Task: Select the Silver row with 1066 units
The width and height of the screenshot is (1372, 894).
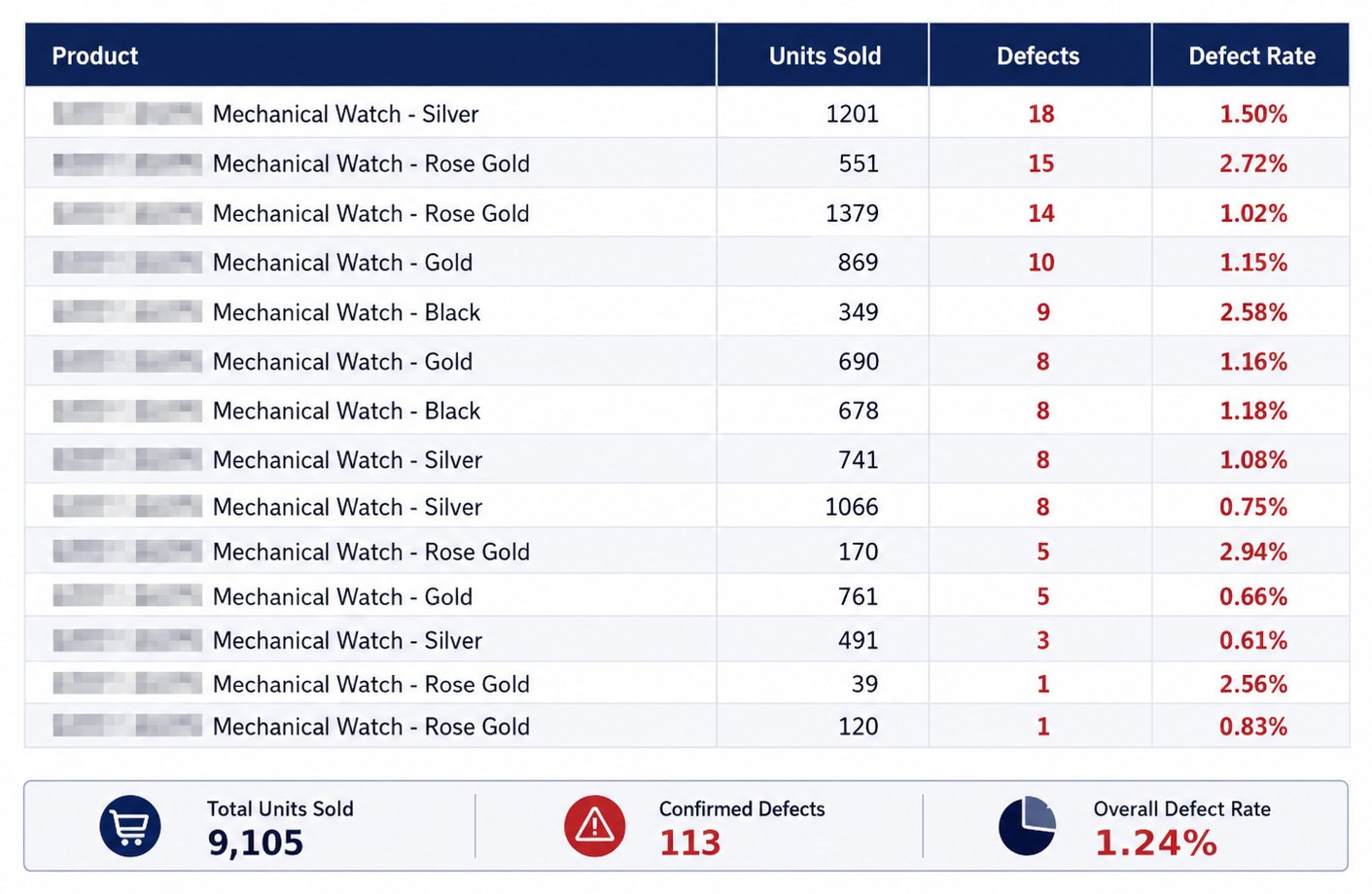Action: tap(686, 506)
